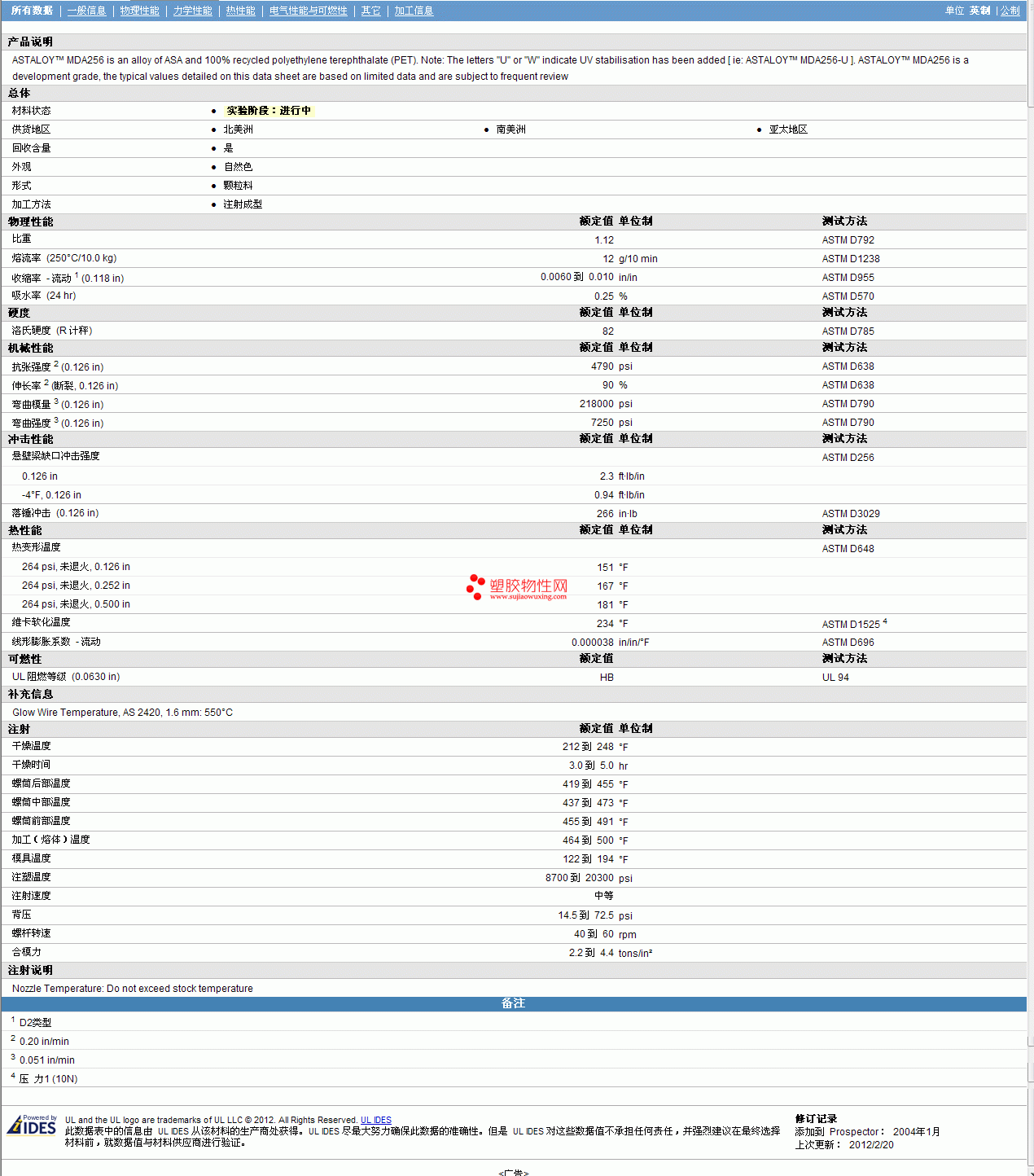Click the ASTM D955 test method
This screenshot has height=1176, width=1034.
click(848, 278)
